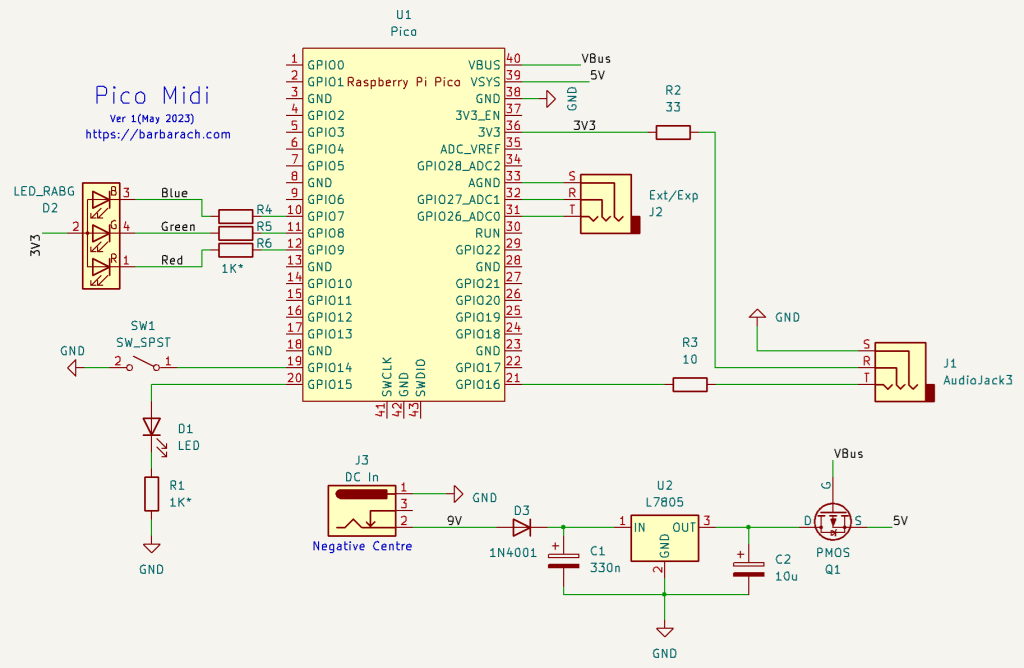Click the 1N4001 value label
This screenshot has height=668, width=1024.
(x=513, y=553)
